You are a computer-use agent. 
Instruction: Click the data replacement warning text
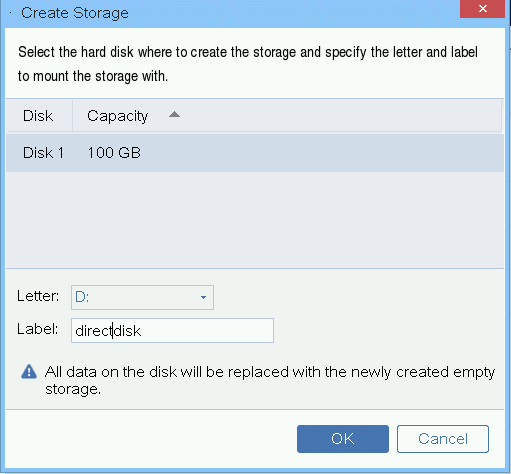(x=270, y=380)
